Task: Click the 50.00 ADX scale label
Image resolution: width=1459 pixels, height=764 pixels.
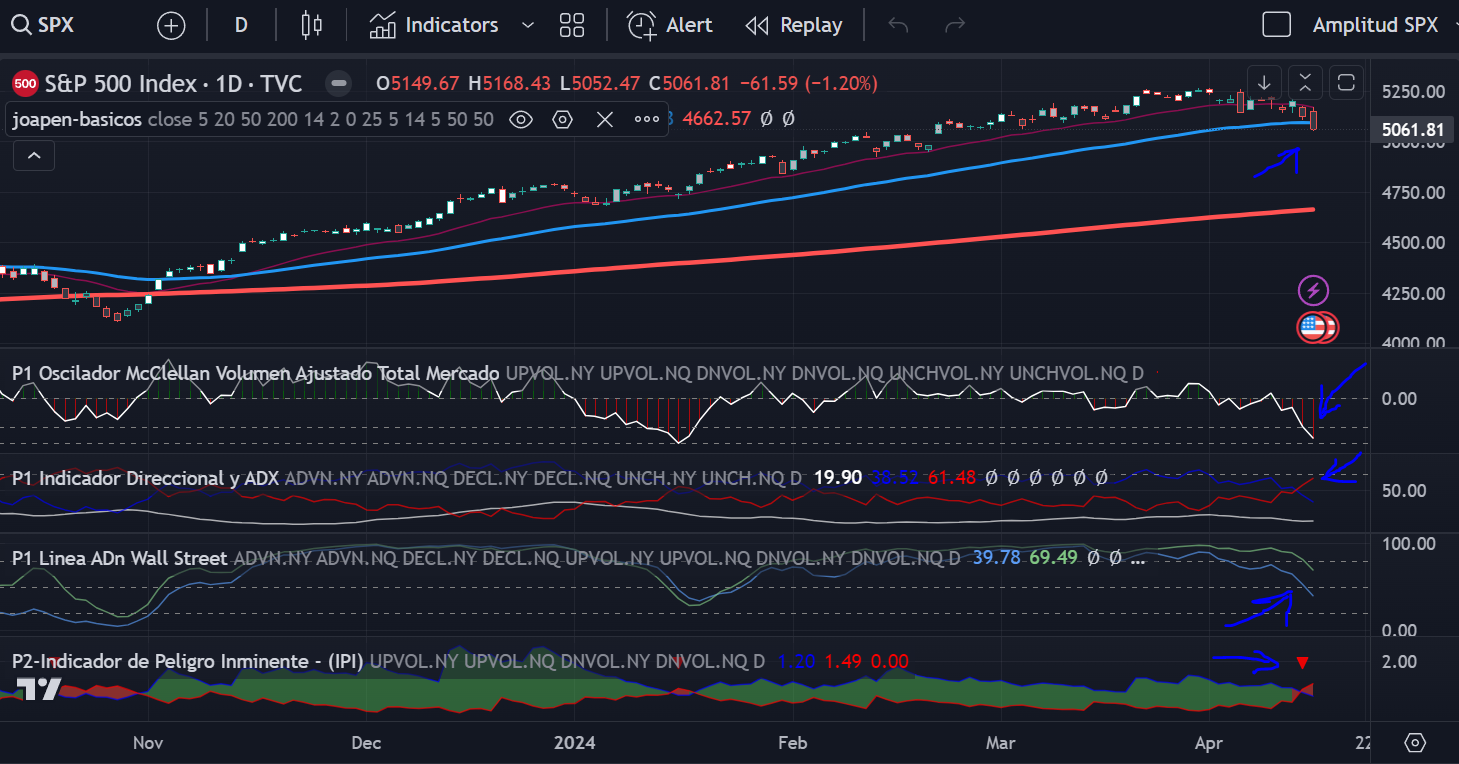Action: point(1403,490)
